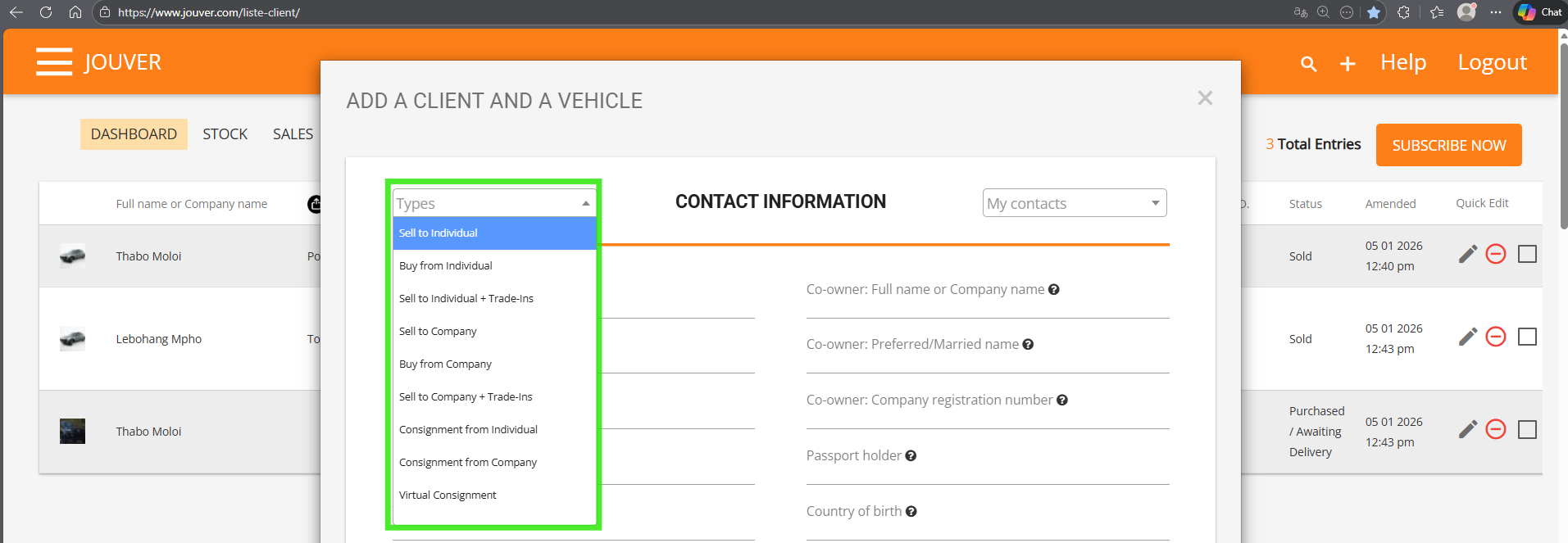Tick the checkbox for the Sold Thabo Moloi row
This screenshot has height=543, width=1568.
pos(1527,254)
